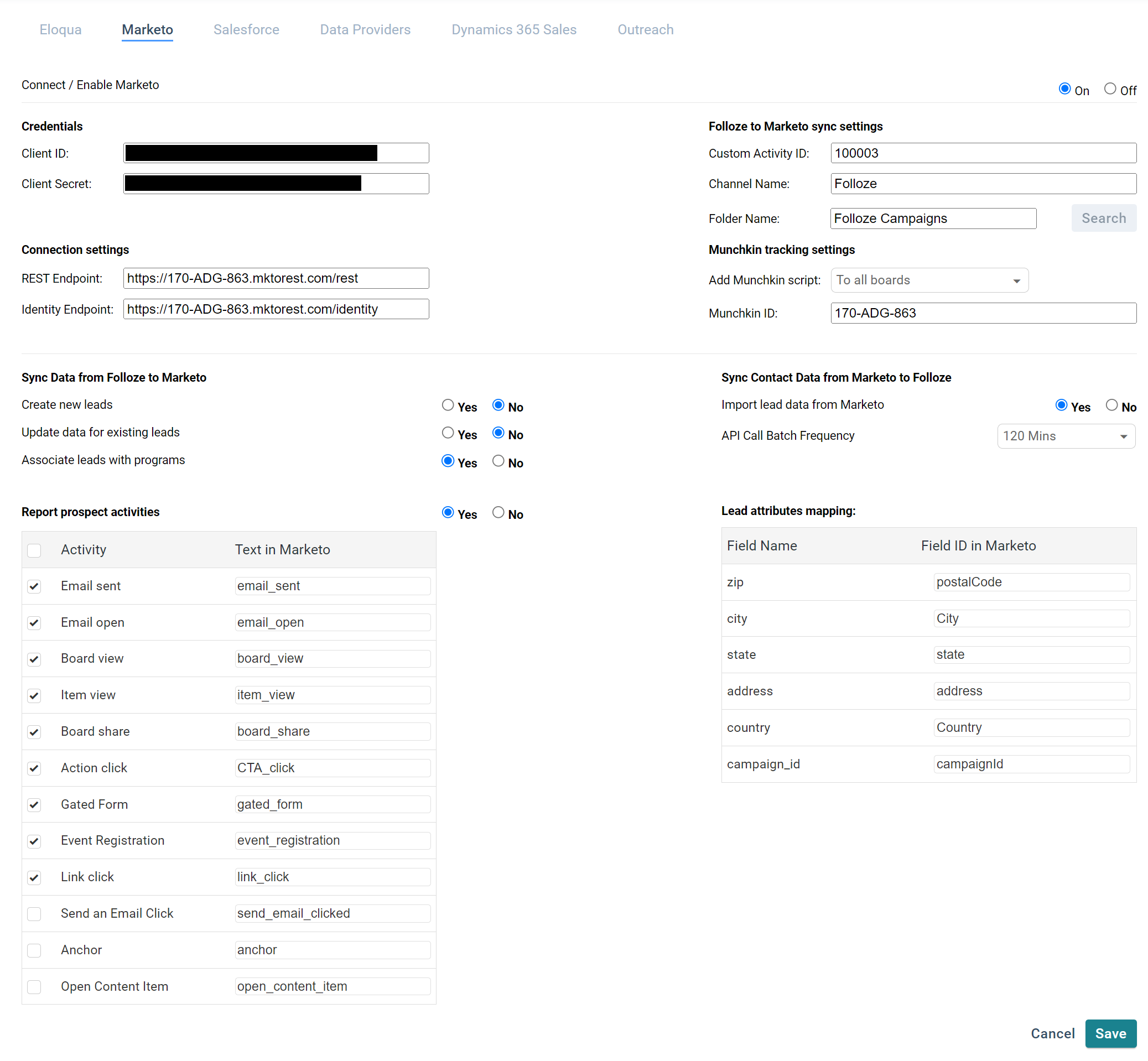Uncheck the Board view activity checkbox
The width and height of the screenshot is (1148, 1061).
34,660
